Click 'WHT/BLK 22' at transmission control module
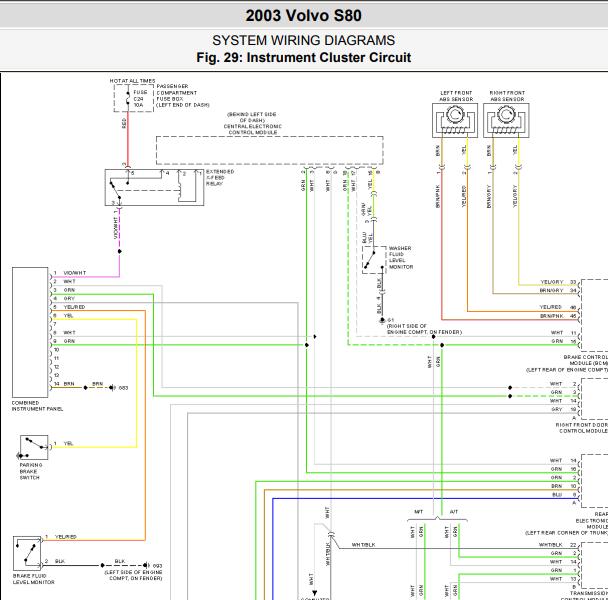Image resolution: width=608 pixels, height=600 pixels. 558,545
